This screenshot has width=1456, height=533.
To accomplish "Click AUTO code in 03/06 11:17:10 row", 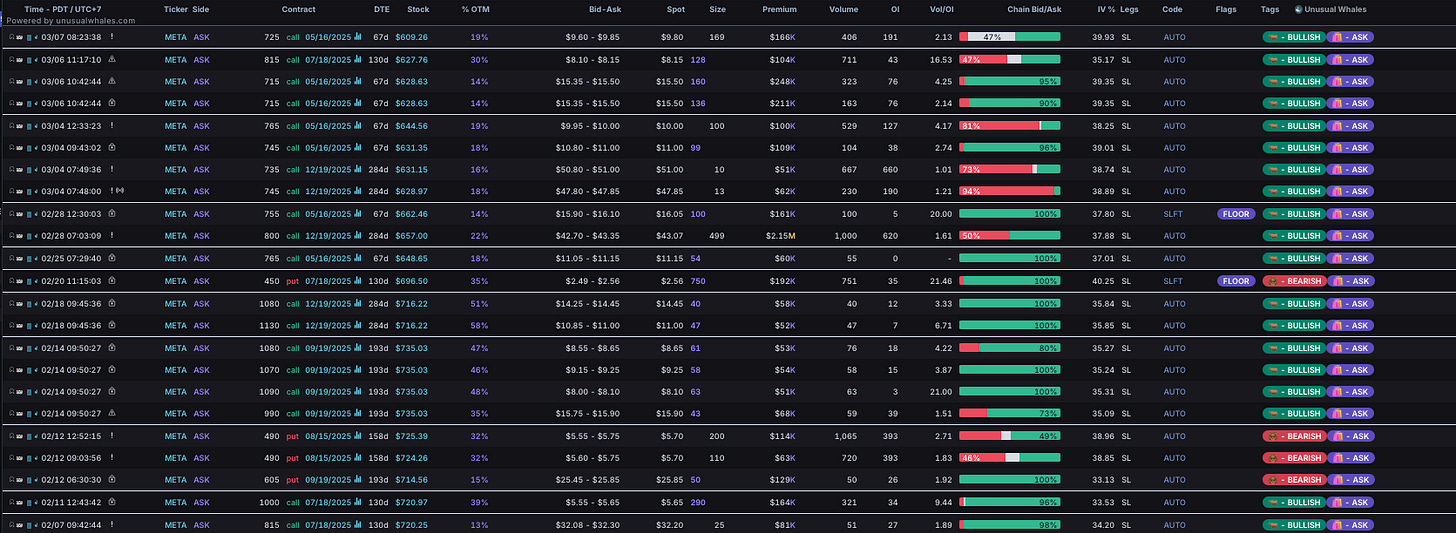I will click(x=1174, y=59).
